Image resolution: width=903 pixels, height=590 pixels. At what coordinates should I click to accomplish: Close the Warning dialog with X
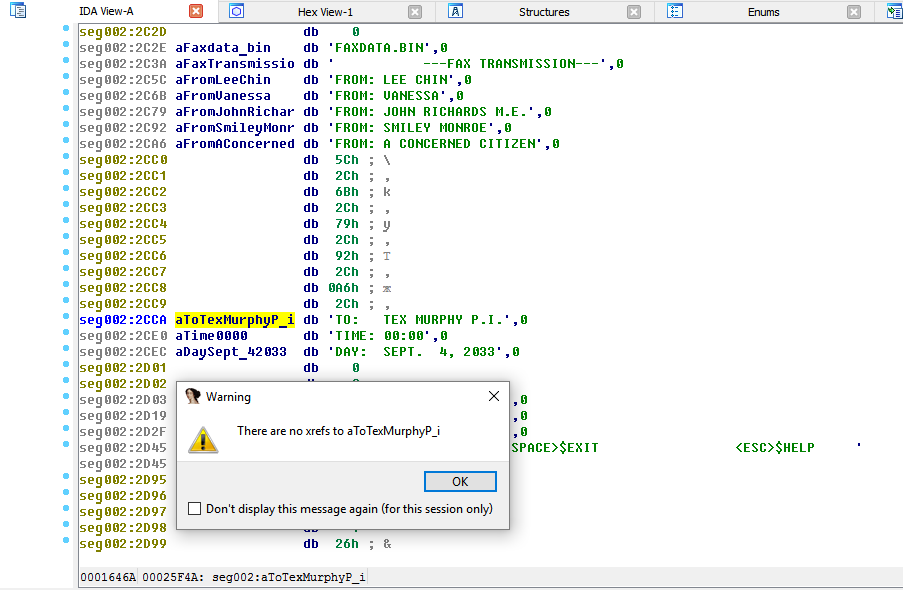494,396
